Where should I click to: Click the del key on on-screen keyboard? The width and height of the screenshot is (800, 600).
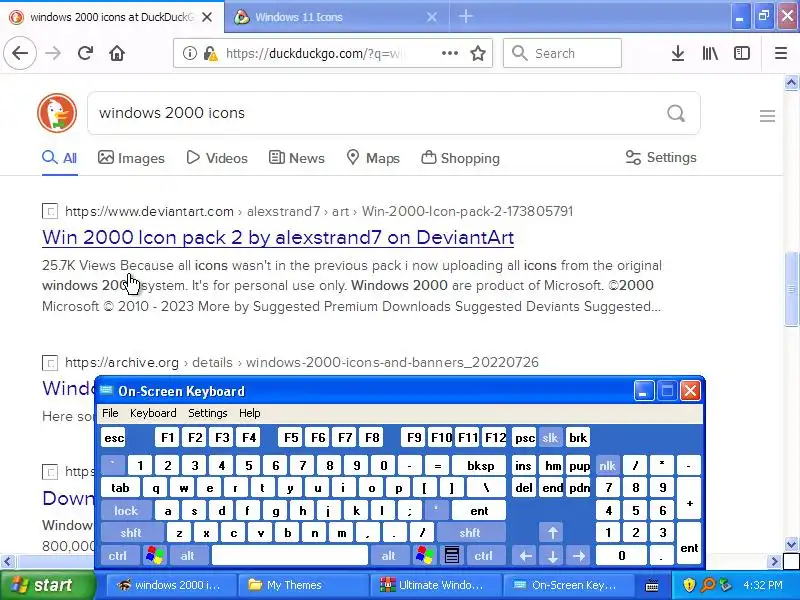pos(524,488)
